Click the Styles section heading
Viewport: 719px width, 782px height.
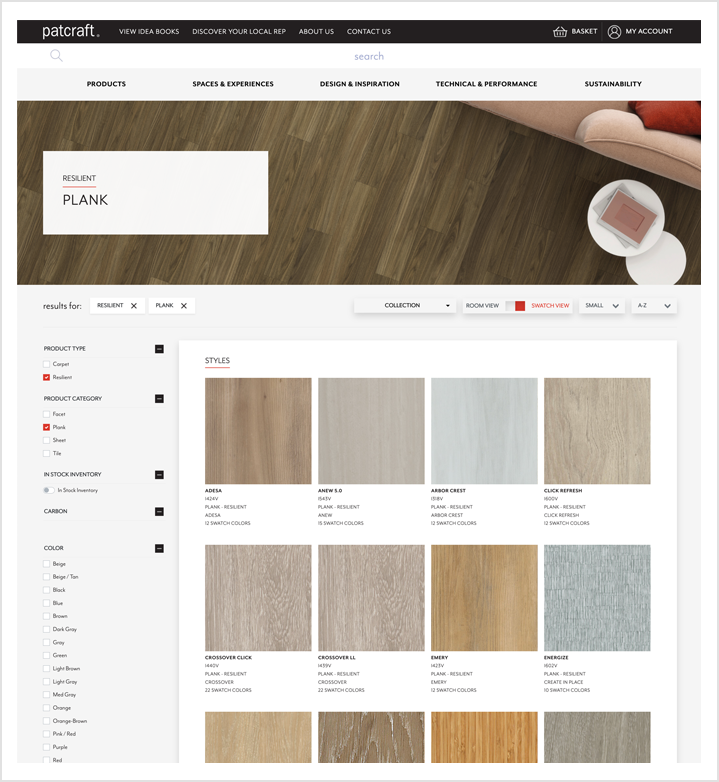tap(217, 361)
